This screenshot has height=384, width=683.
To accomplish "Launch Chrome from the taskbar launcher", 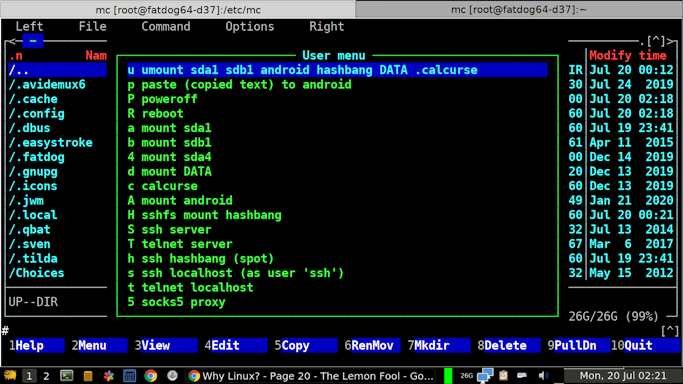I will [151, 375].
